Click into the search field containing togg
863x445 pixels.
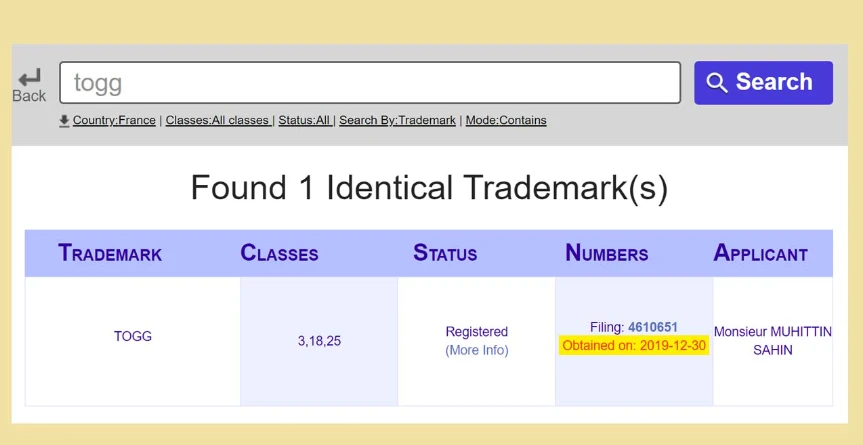[370, 83]
